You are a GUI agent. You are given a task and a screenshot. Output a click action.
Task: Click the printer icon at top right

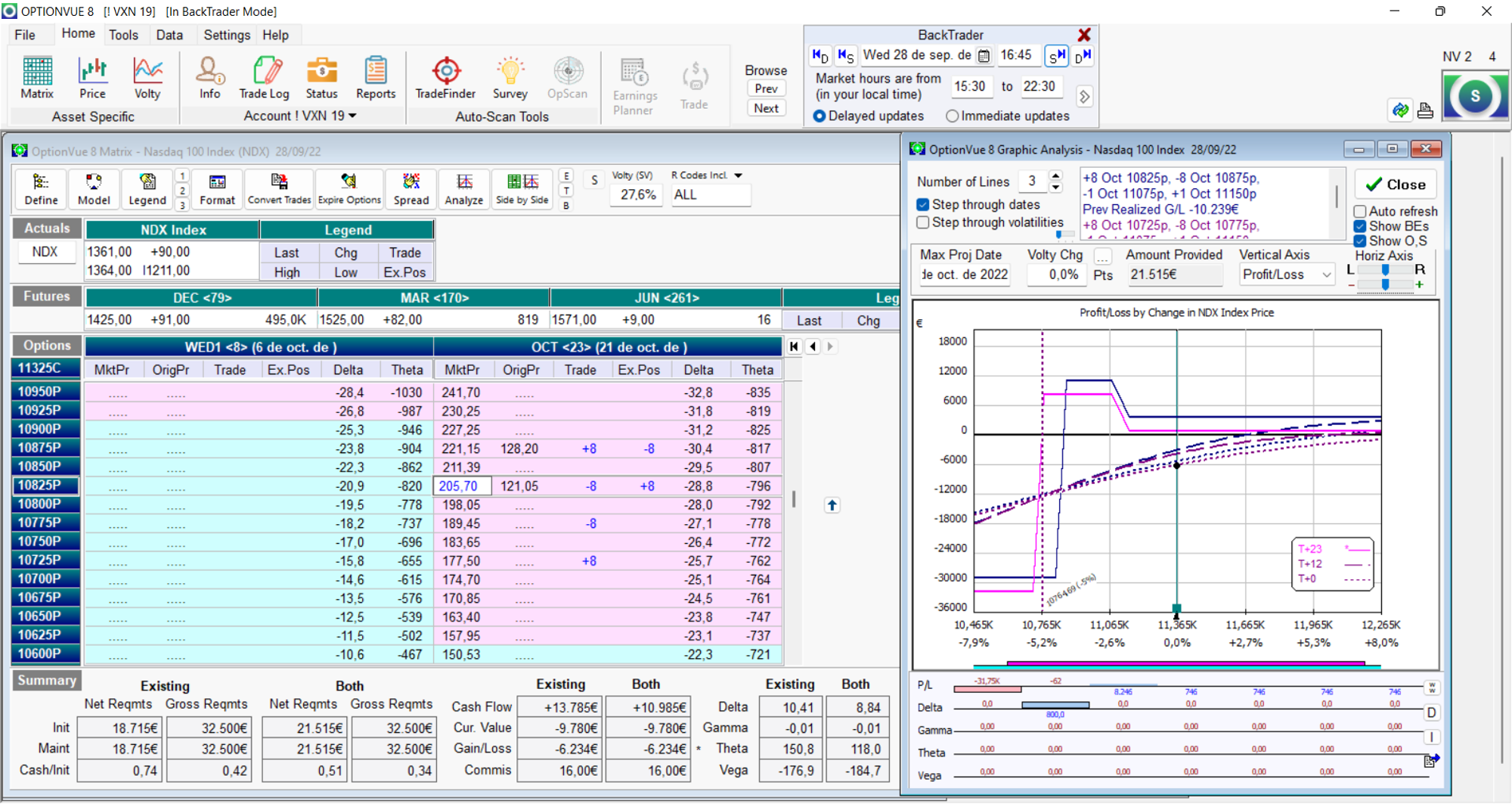pyautogui.click(x=1425, y=110)
